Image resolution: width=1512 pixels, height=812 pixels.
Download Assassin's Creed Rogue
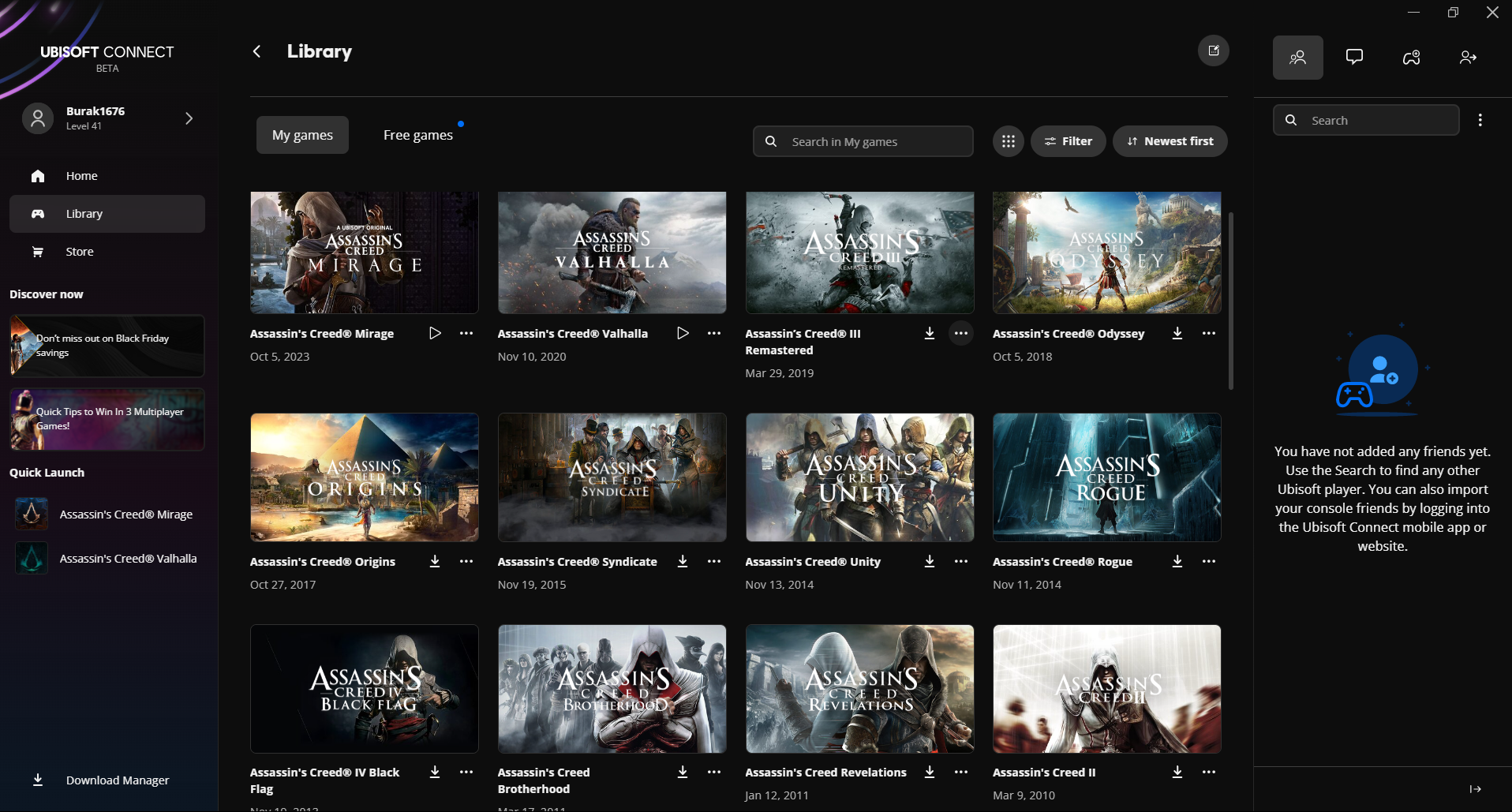1177,561
